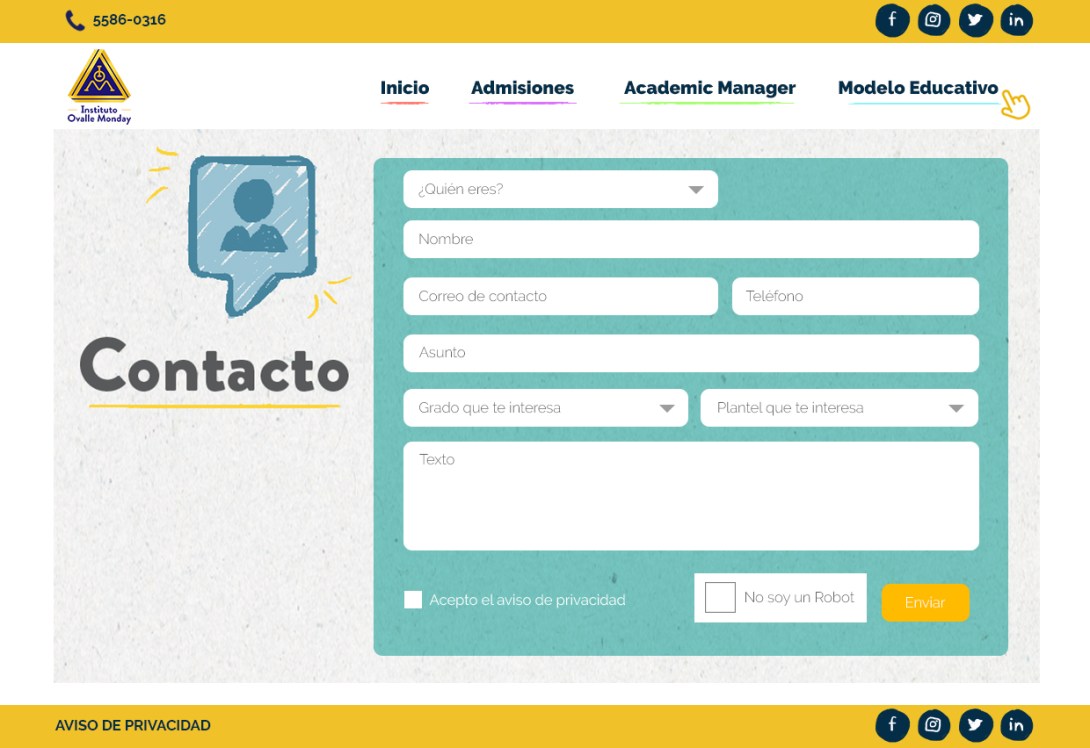This screenshot has width=1090, height=748.
Task: Click the footer Facebook icon
Action: click(x=892, y=725)
